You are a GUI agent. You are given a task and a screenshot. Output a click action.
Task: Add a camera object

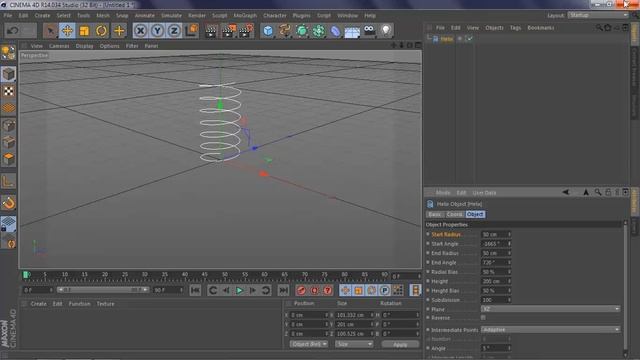369,31
